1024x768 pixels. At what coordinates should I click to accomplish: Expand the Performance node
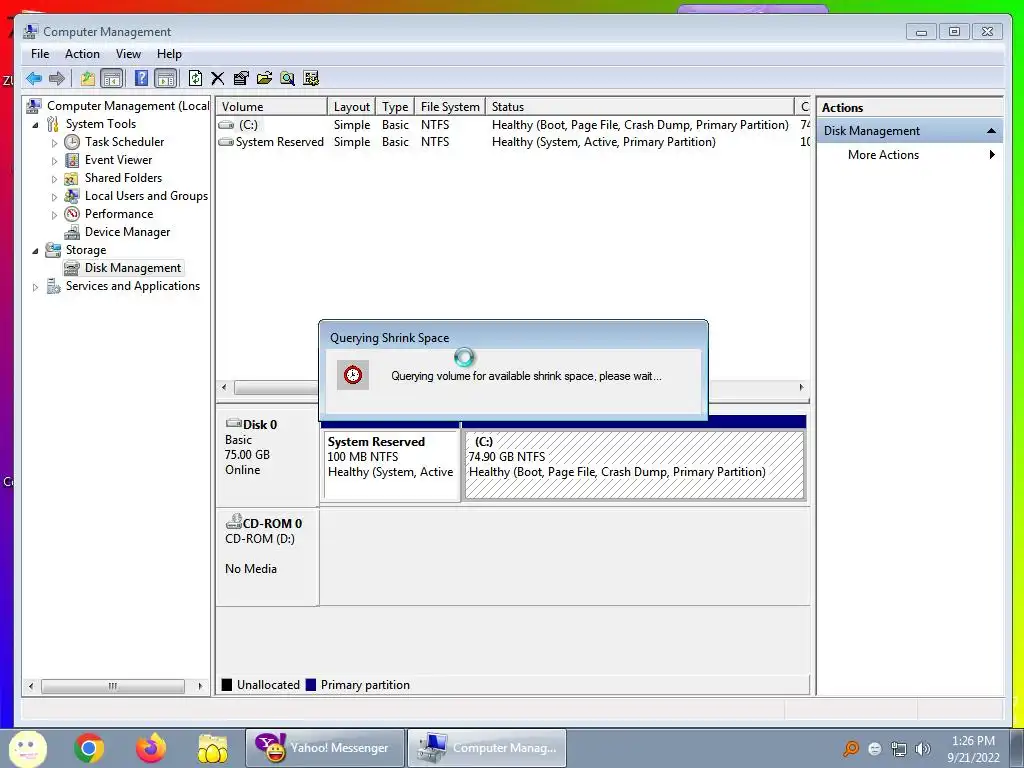54,215
